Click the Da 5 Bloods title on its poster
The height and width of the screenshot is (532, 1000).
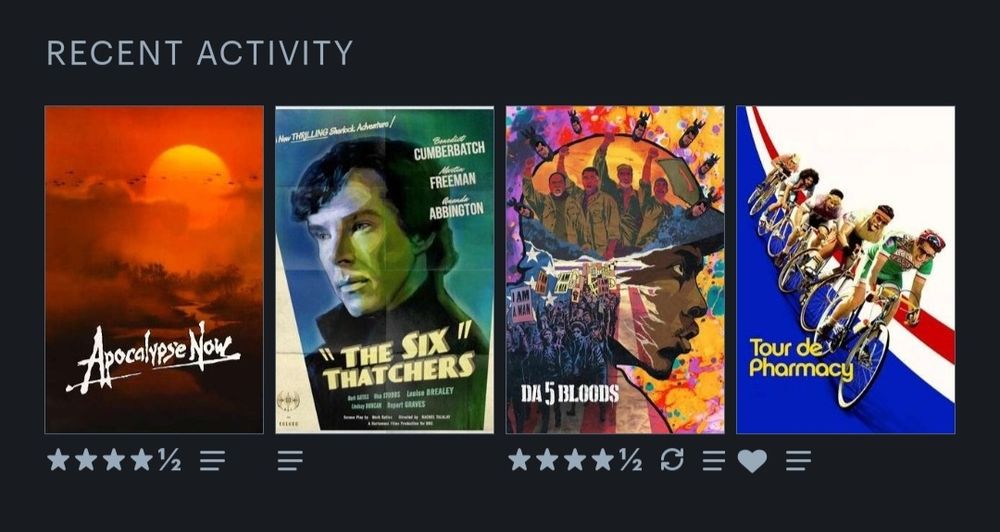coord(570,394)
